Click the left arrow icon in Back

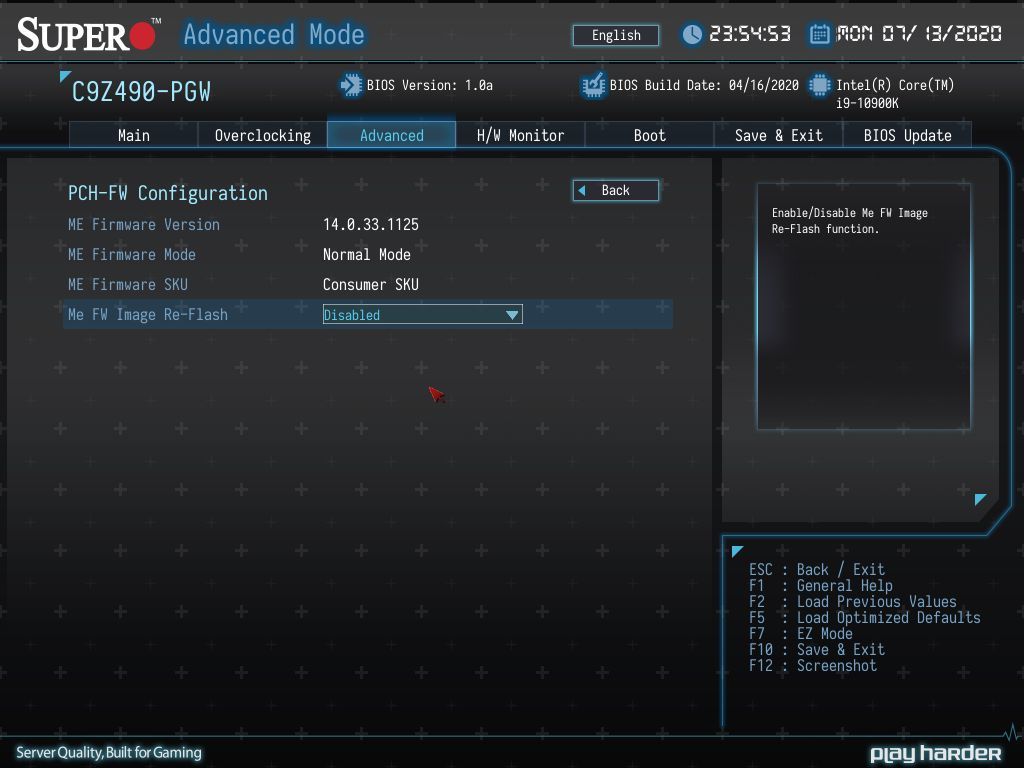(582, 190)
